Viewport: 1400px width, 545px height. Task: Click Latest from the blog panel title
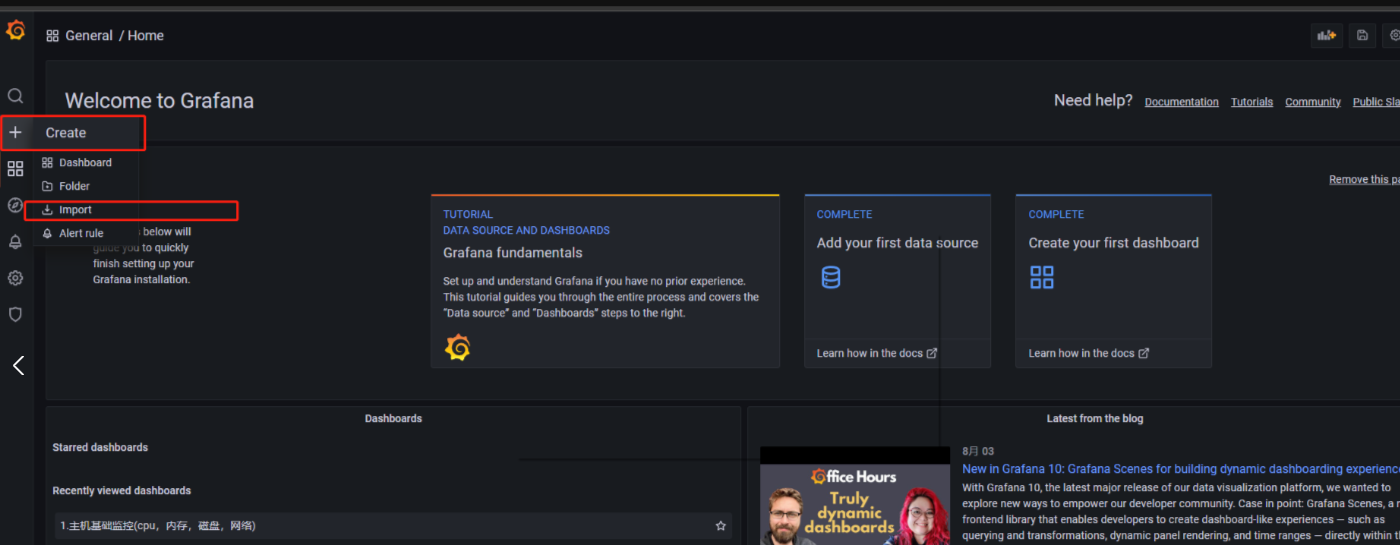coord(1095,418)
